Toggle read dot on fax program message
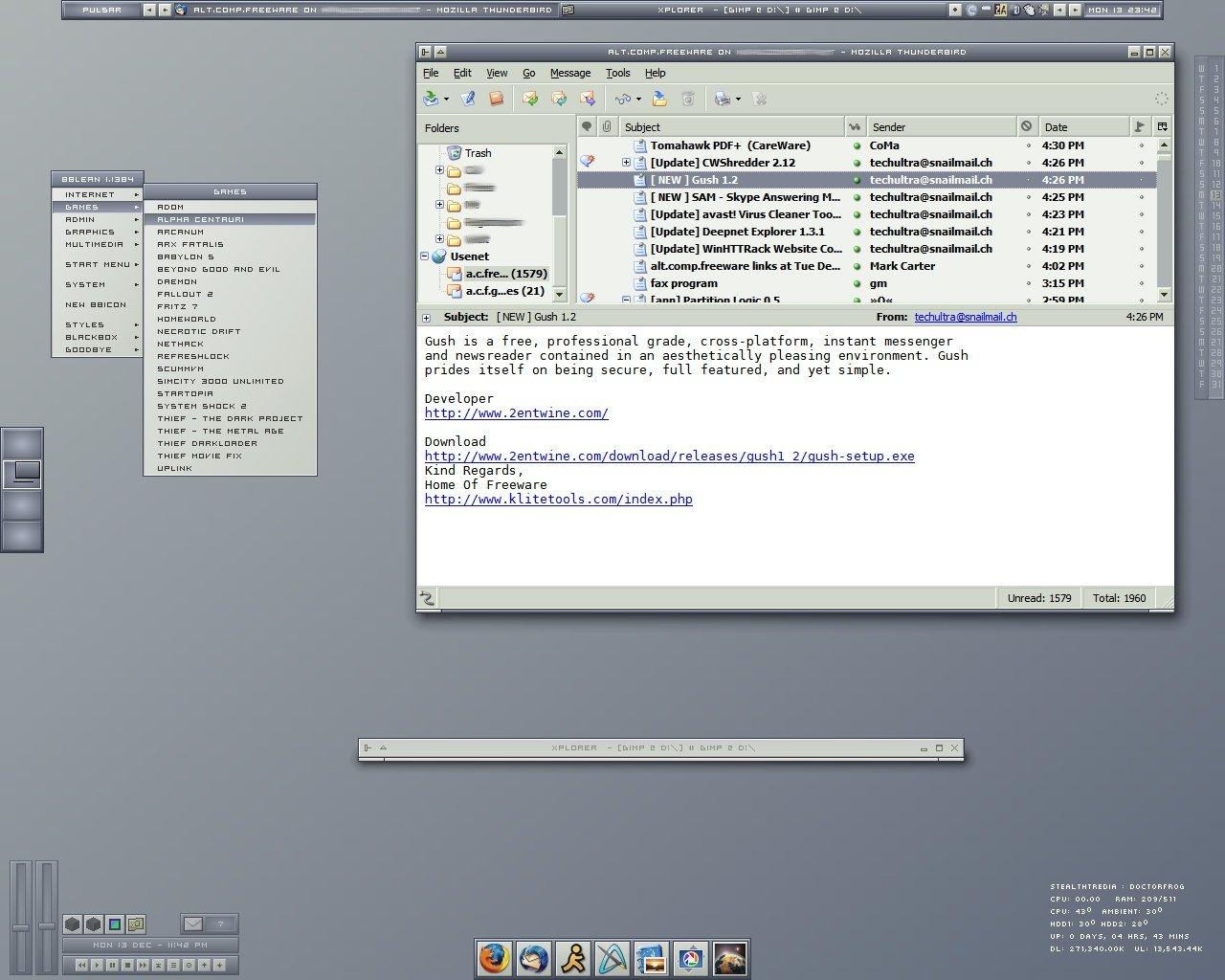This screenshot has width=1225, height=980. 857,283
